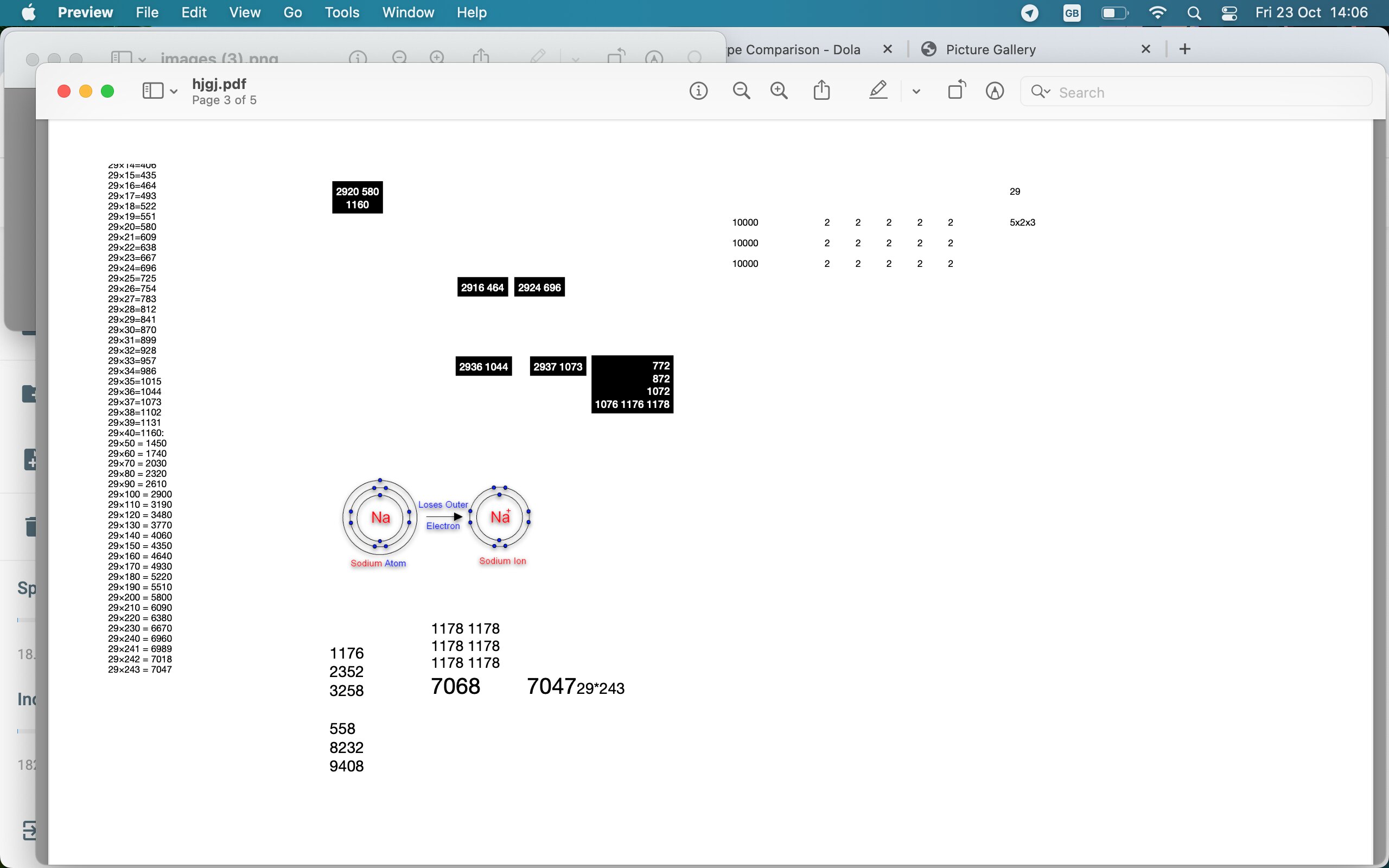The width and height of the screenshot is (1389, 868).
Task: Open the Wi-Fi menu bar icon
Action: pyautogui.click(x=1158, y=12)
